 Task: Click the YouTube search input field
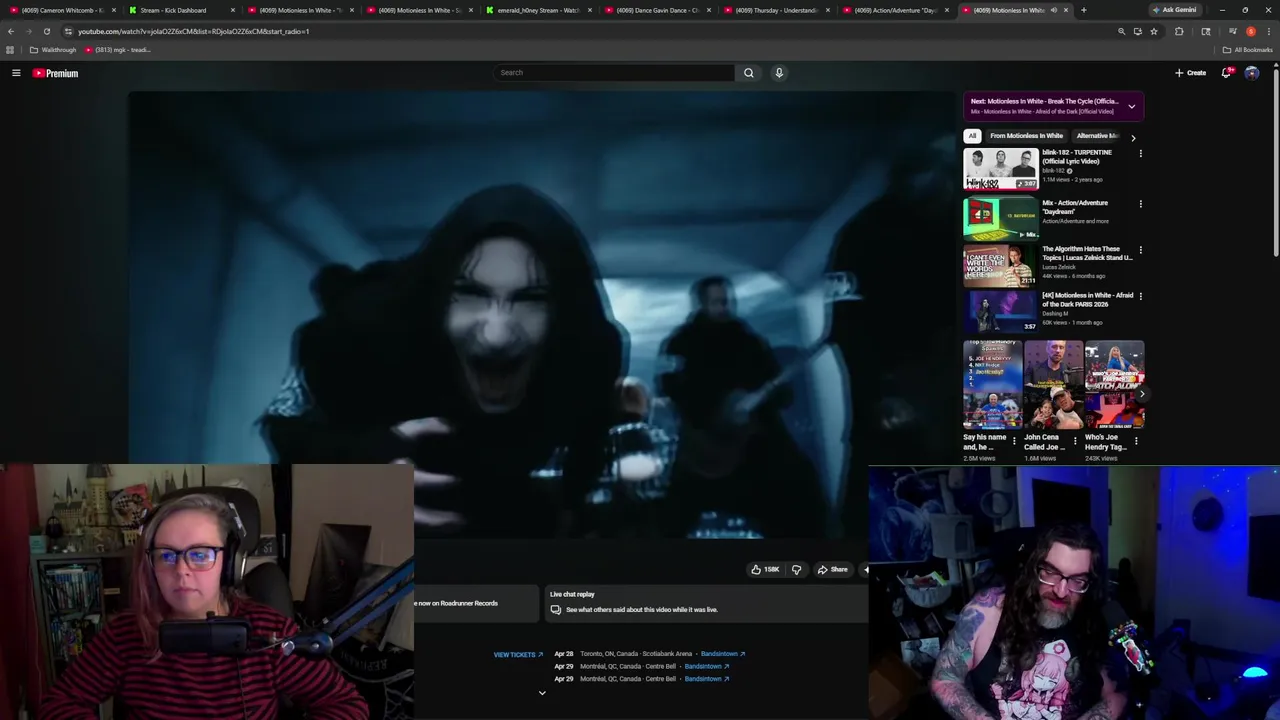pyautogui.click(x=614, y=73)
